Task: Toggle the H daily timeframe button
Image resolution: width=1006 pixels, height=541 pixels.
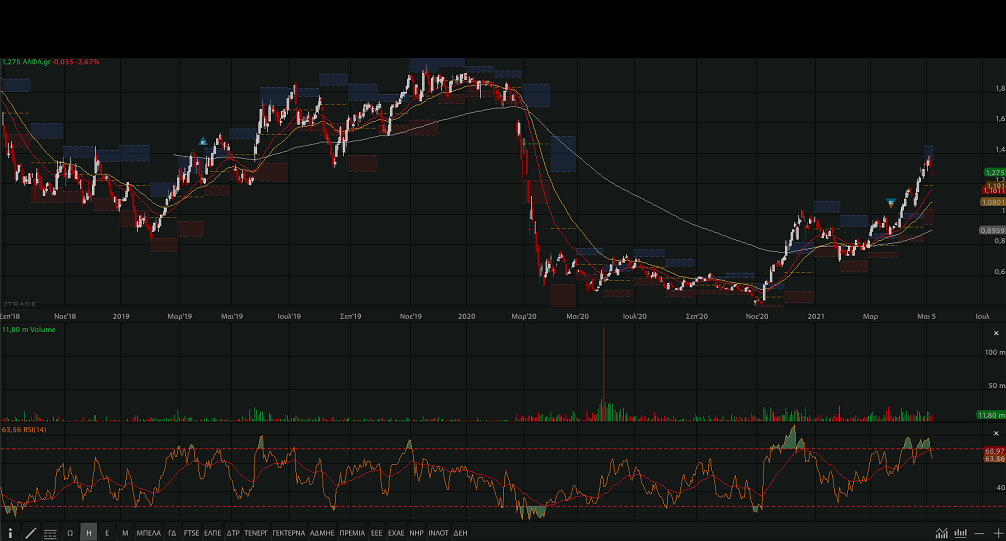Action: tap(89, 533)
